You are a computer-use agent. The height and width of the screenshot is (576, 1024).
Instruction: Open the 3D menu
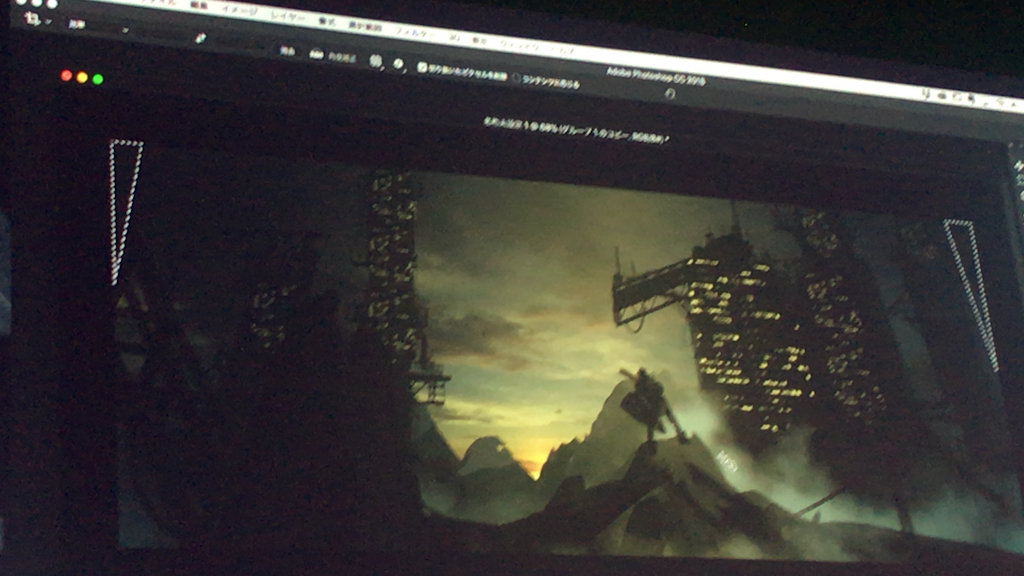[455, 38]
